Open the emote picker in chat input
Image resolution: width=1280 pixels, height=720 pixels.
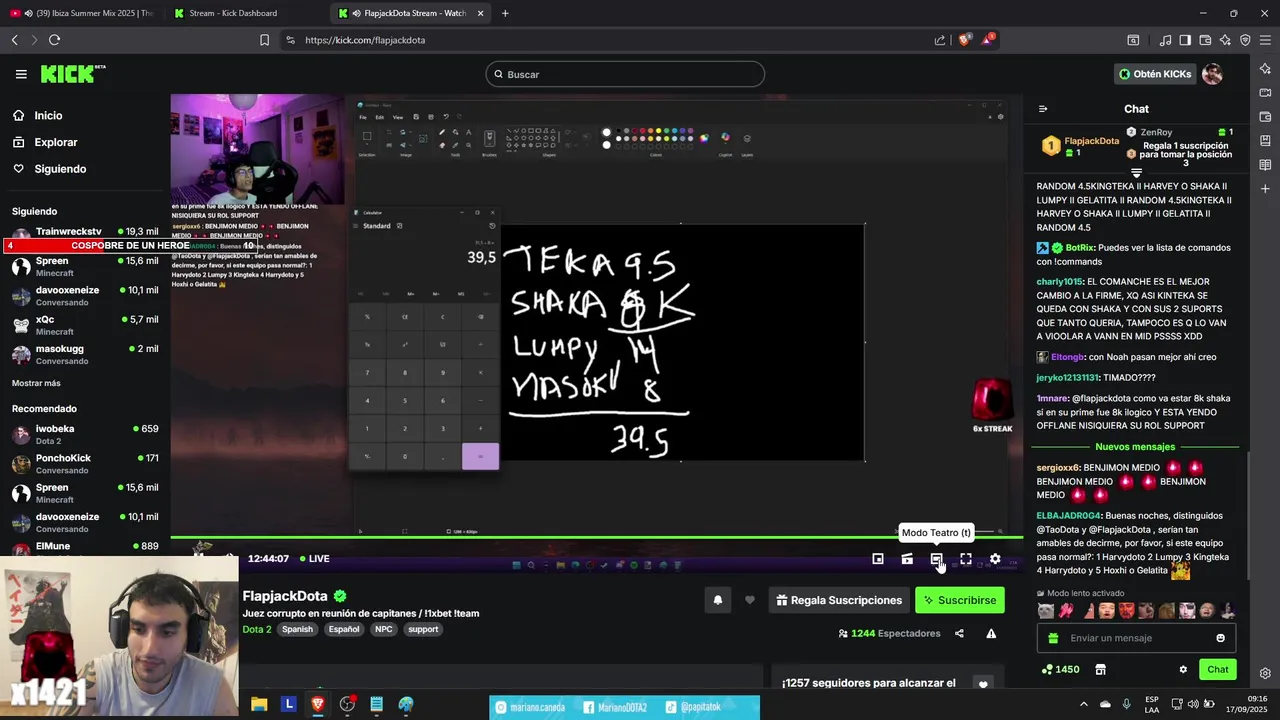coord(1220,638)
